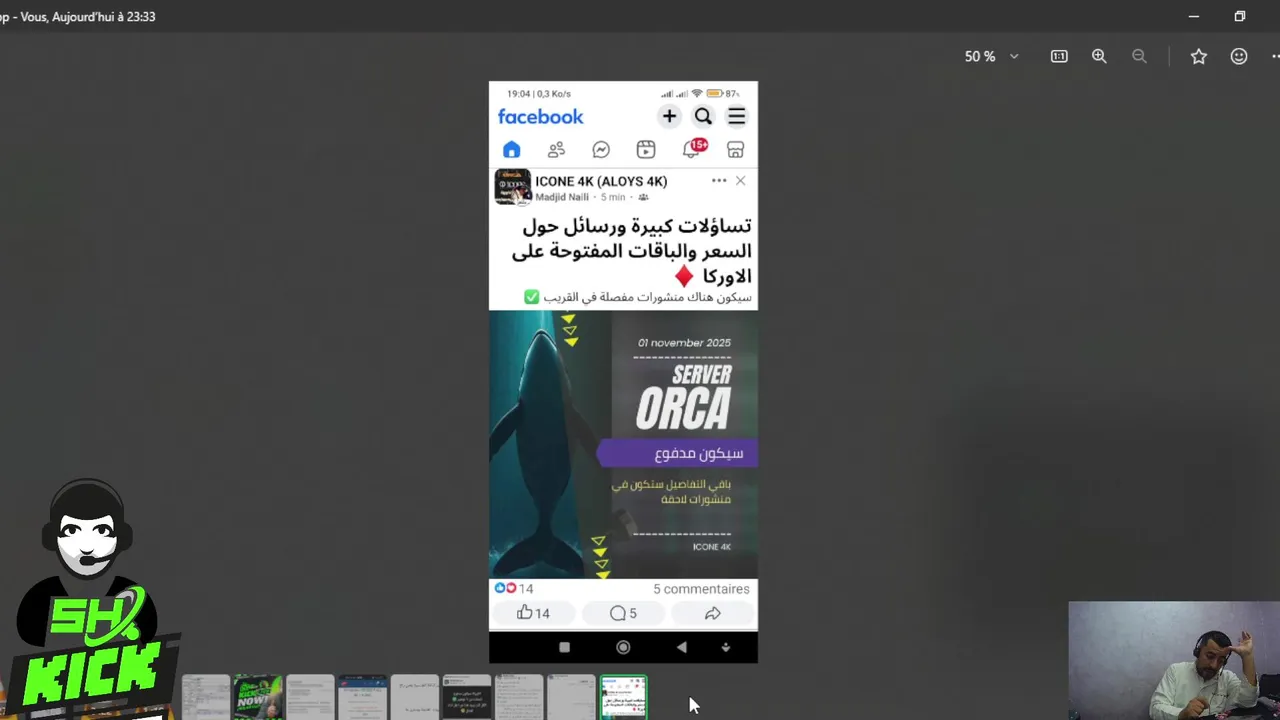Click the comment bubble button showing 5
The height and width of the screenshot is (720, 1280).
[623, 613]
